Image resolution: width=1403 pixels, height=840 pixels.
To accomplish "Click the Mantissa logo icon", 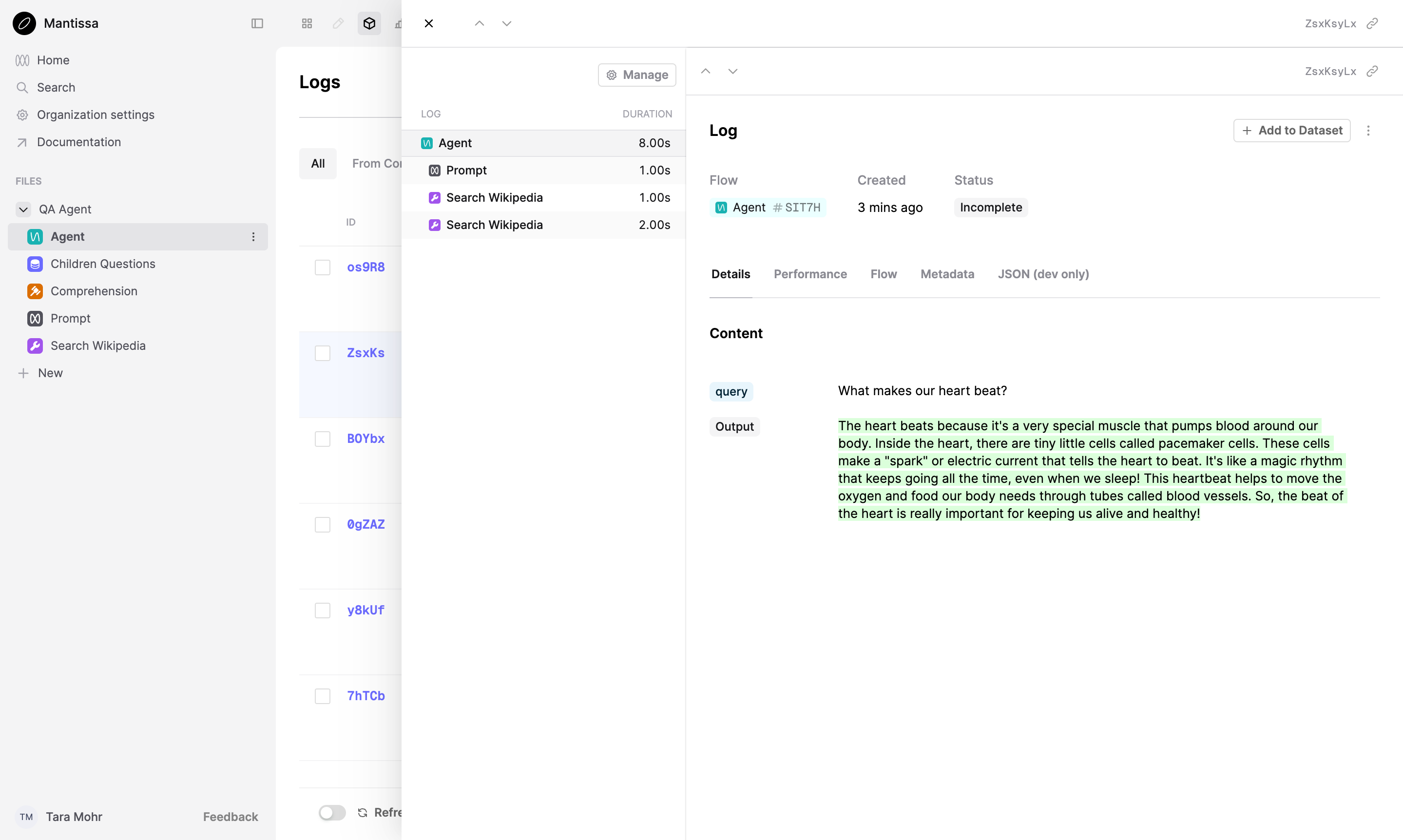I will [x=24, y=23].
